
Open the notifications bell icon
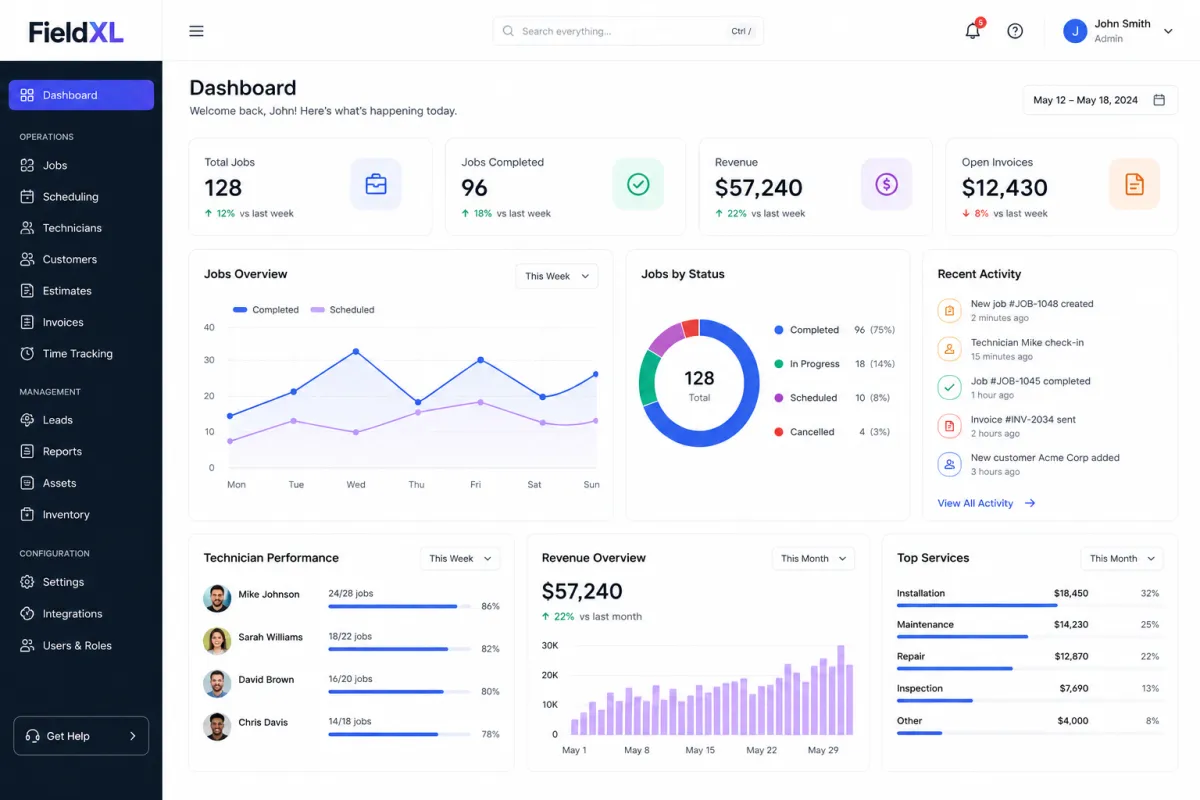(972, 31)
